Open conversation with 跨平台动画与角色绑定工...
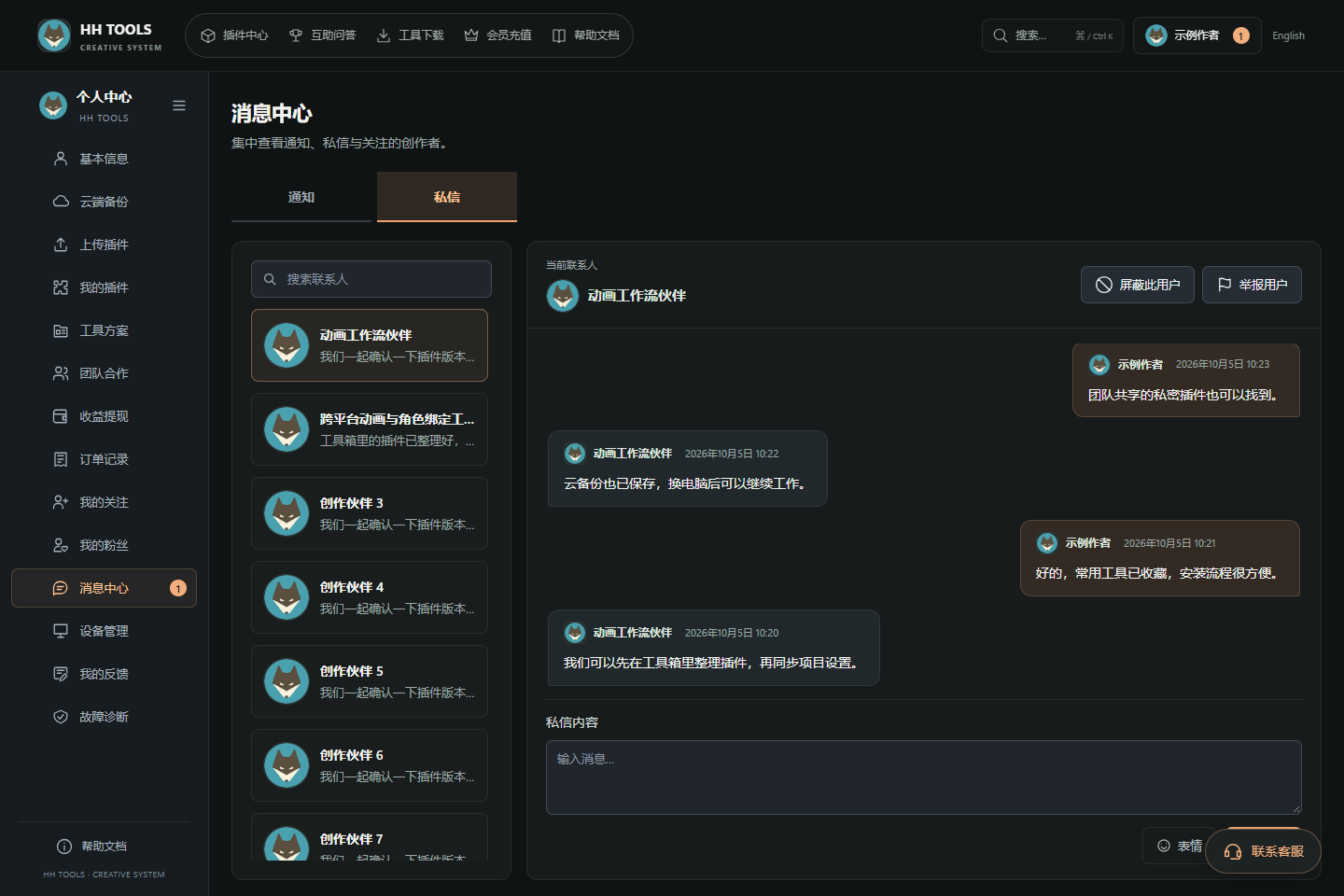Screen dimensions: 1344x896 click(x=370, y=429)
